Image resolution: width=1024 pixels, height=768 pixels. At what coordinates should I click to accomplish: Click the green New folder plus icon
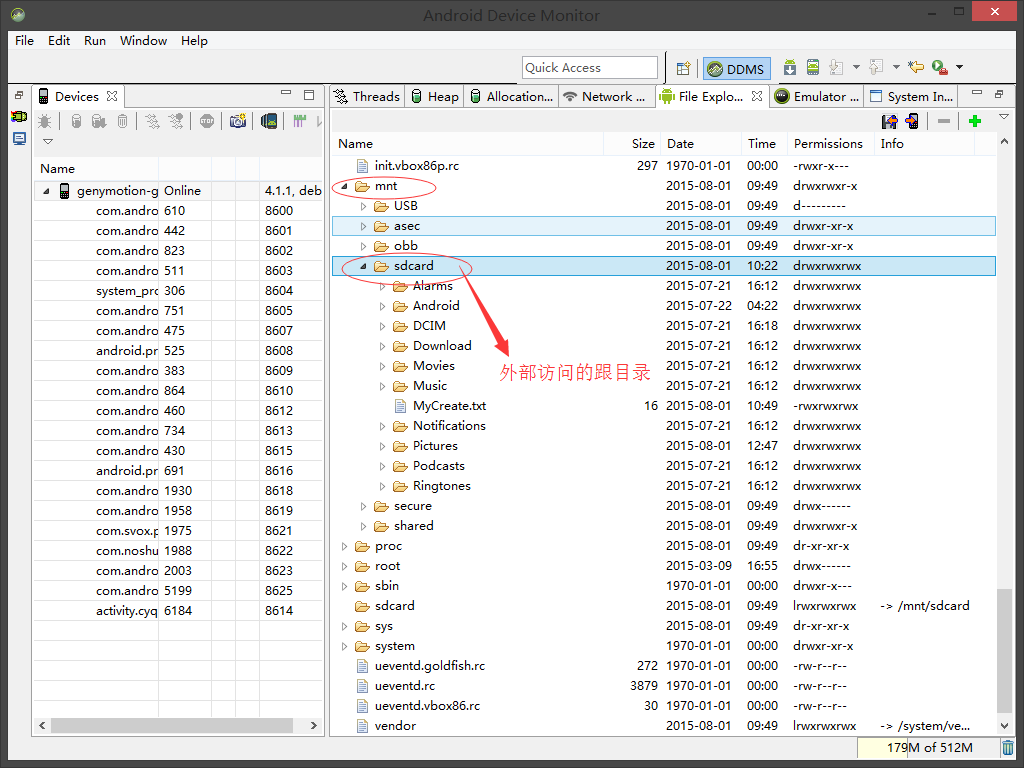coord(975,121)
